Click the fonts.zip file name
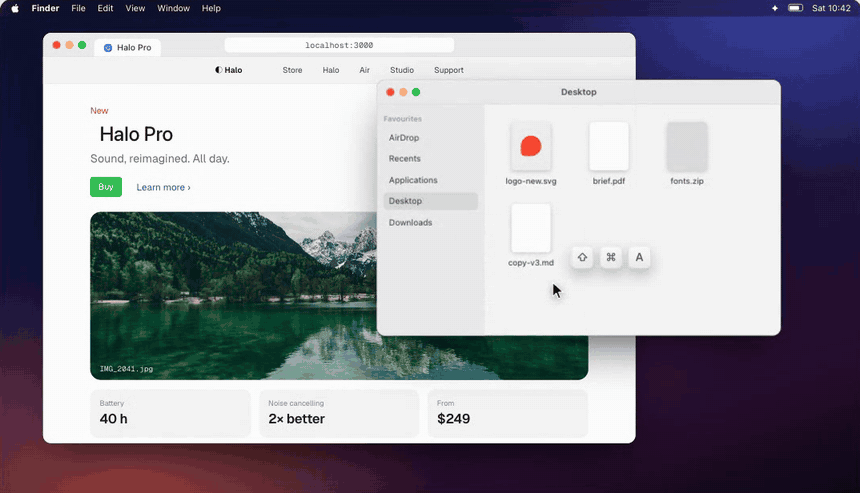 (687, 181)
